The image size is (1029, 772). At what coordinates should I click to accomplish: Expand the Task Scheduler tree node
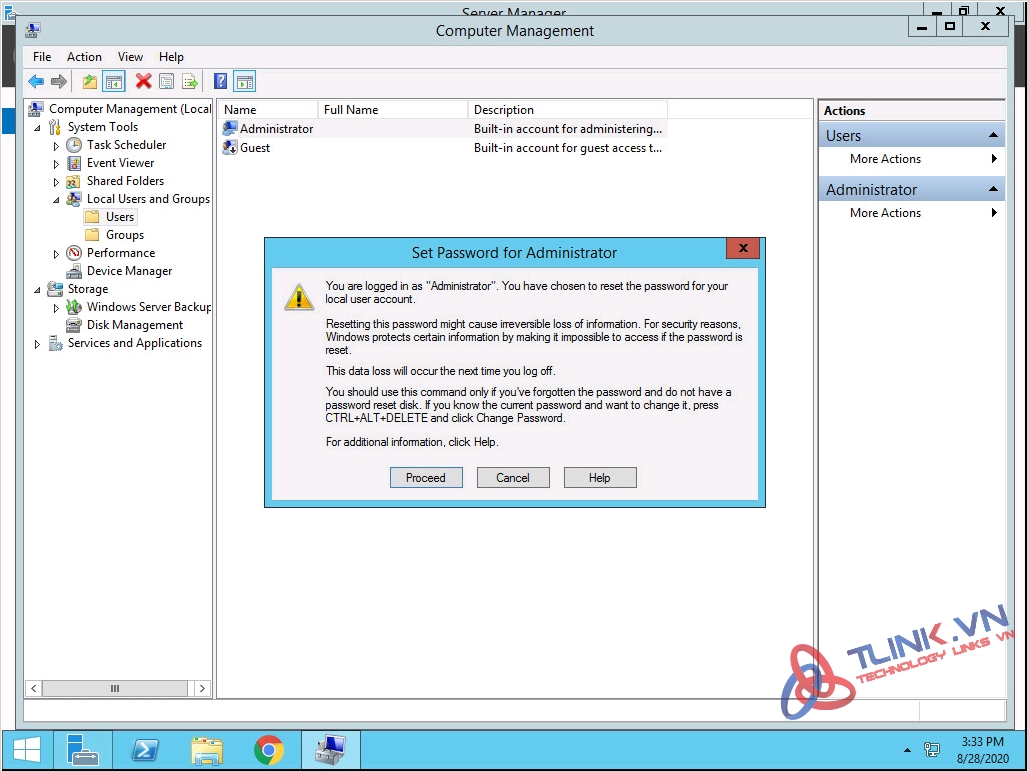[x=57, y=146]
